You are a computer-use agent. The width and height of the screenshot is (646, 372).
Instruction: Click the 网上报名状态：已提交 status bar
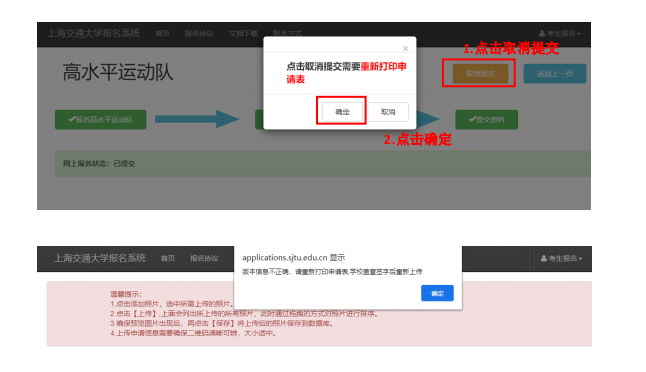323,164
